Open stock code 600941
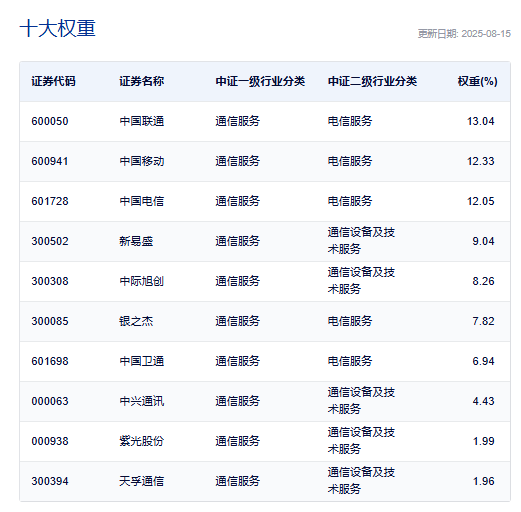Image resolution: width=521 pixels, height=512 pixels. pos(50,161)
